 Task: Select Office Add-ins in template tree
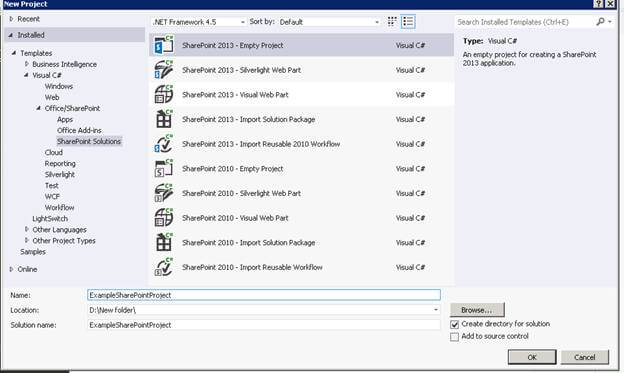(x=79, y=130)
